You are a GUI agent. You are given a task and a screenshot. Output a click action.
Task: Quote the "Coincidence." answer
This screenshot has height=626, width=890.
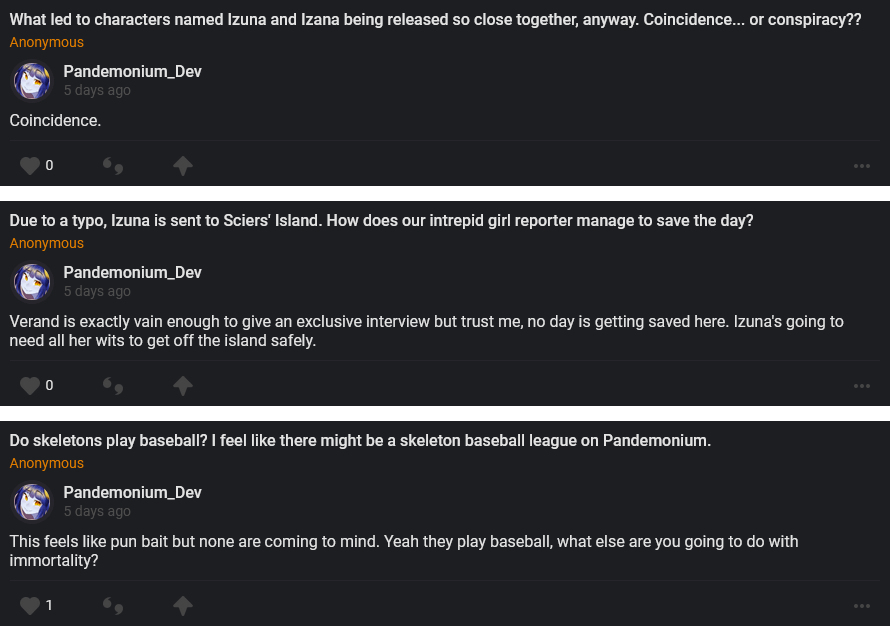pyautogui.click(x=113, y=166)
